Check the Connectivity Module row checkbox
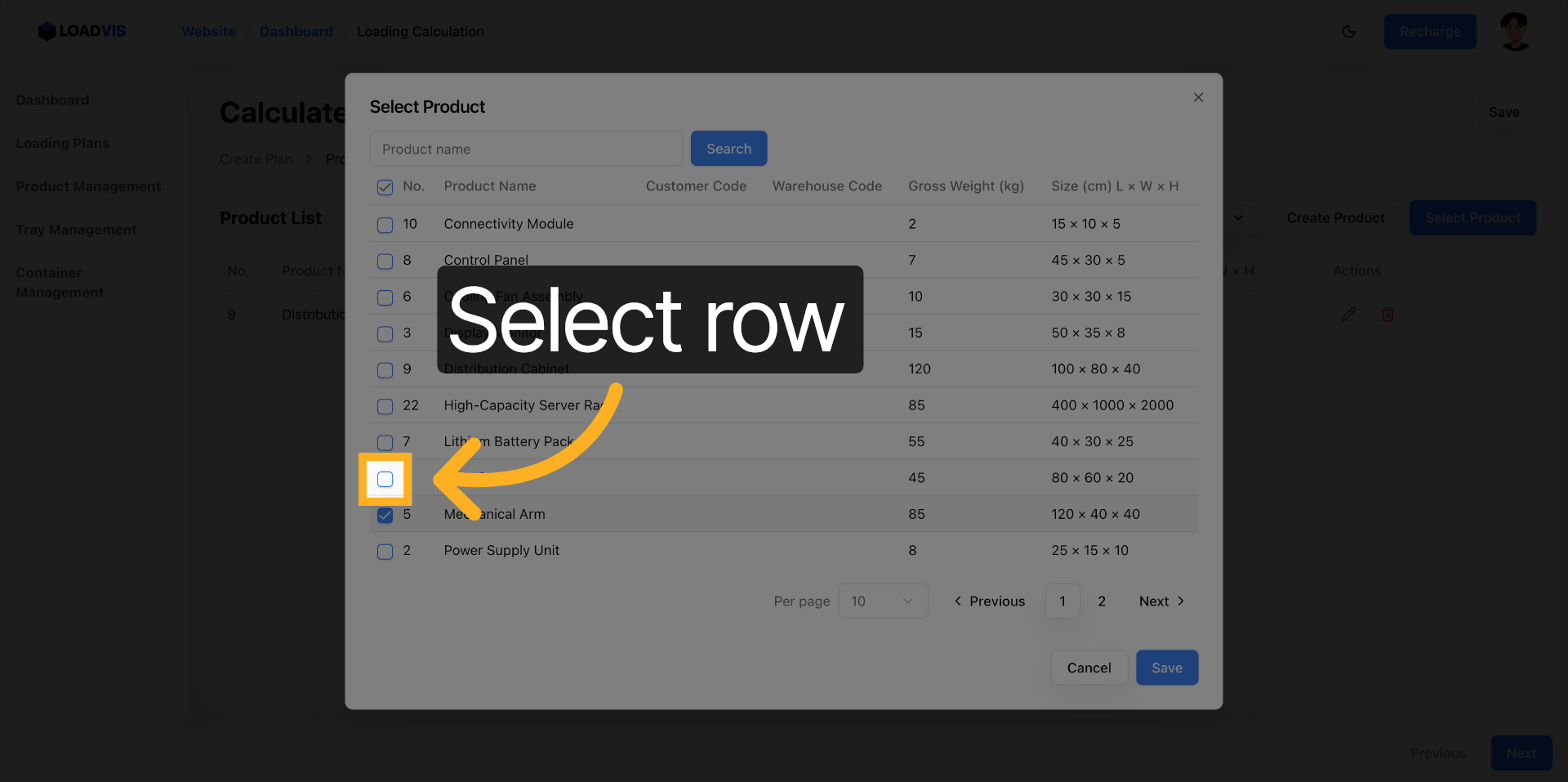The width and height of the screenshot is (1568, 782). pyautogui.click(x=385, y=225)
